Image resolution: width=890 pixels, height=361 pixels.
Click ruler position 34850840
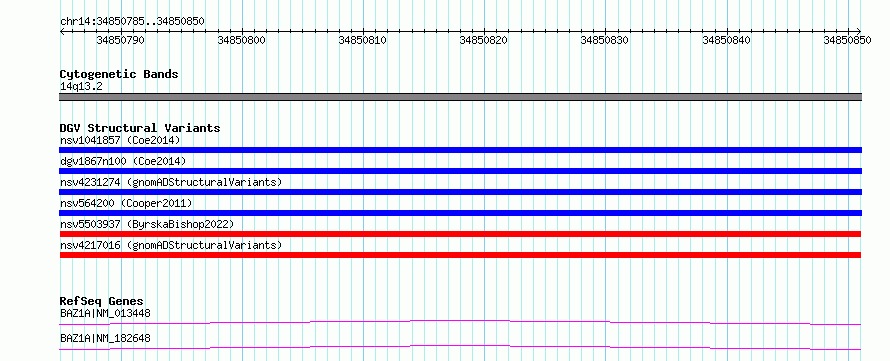(x=727, y=40)
